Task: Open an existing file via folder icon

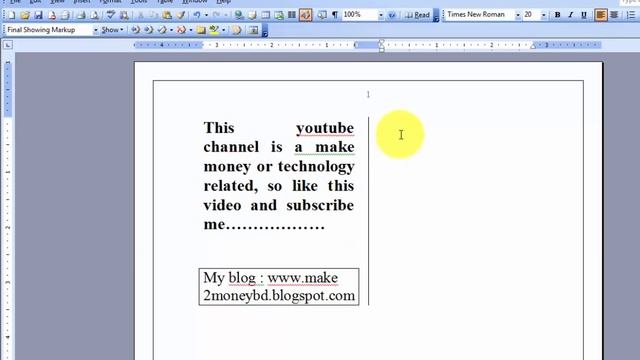Action: click(x=25, y=16)
